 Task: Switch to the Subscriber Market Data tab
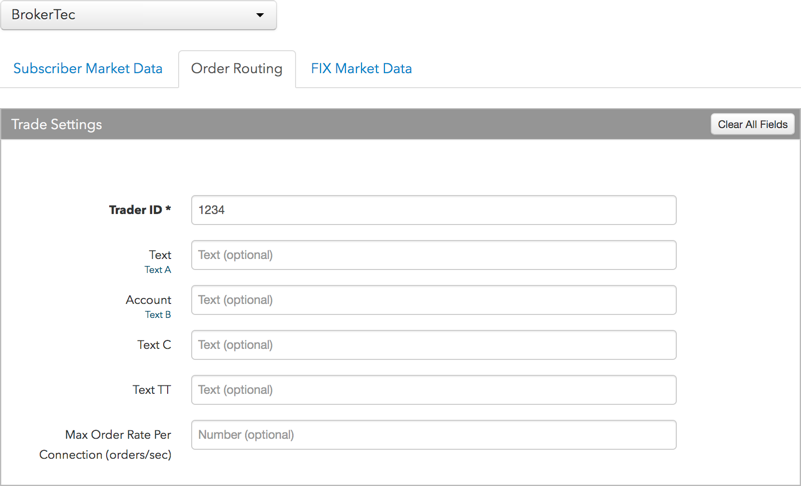point(88,68)
